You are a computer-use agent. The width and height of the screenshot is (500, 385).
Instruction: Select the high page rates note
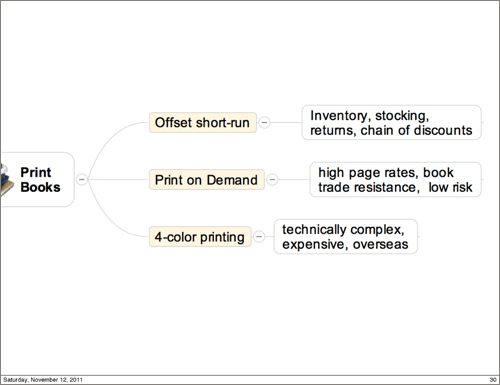pos(395,180)
